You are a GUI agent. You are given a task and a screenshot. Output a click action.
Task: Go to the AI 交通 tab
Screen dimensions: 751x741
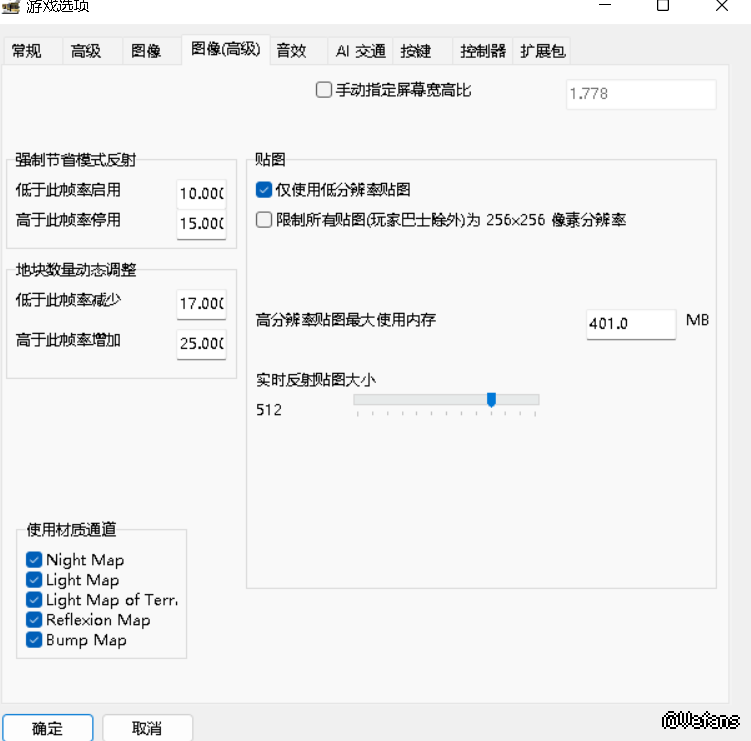tap(360, 51)
